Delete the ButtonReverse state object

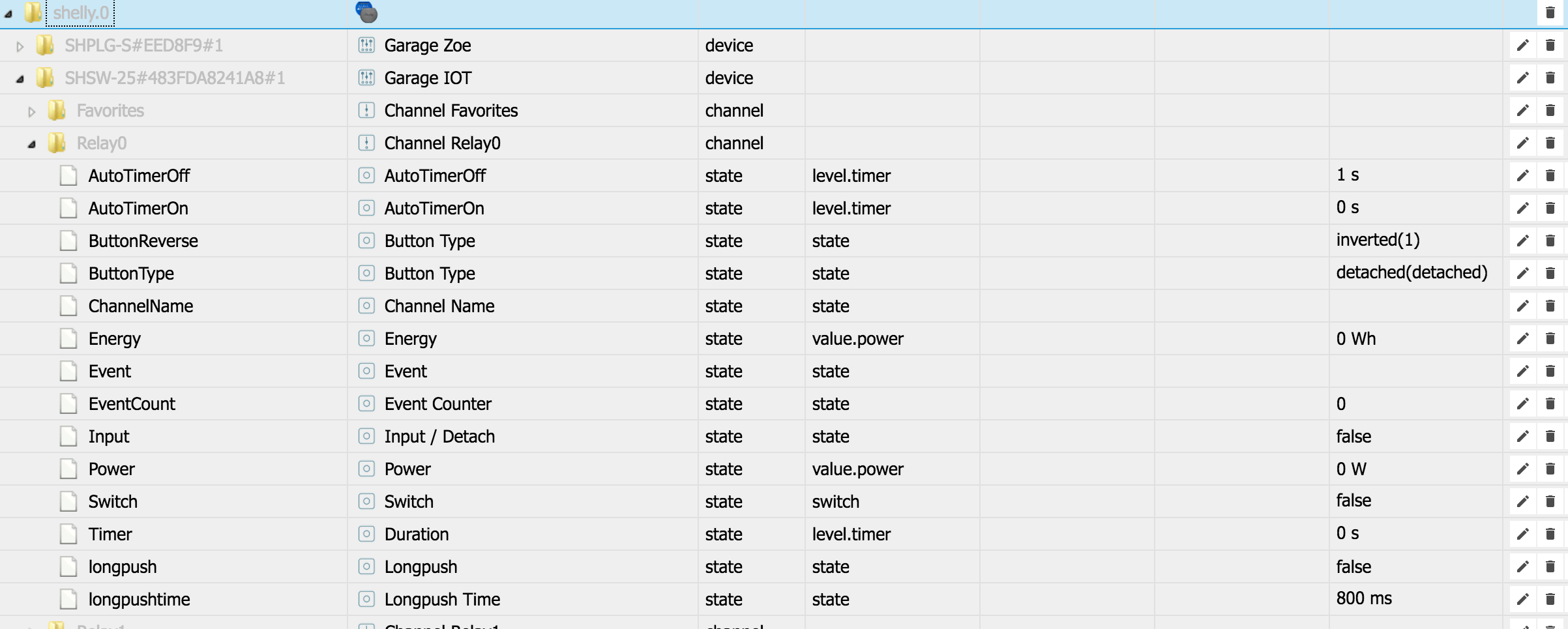click(1550, 241)
